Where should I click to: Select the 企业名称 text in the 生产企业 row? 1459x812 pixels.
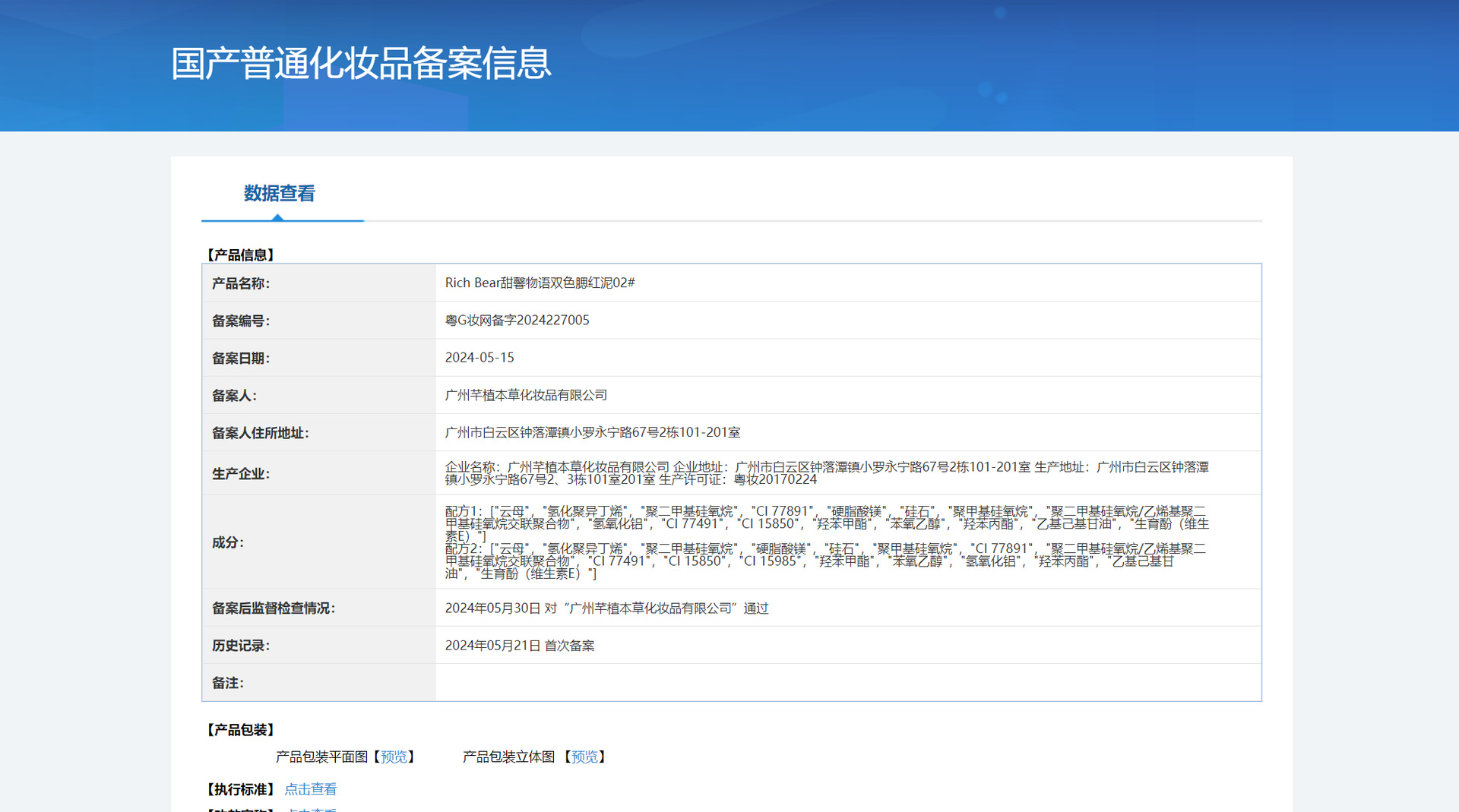point(557,467)
